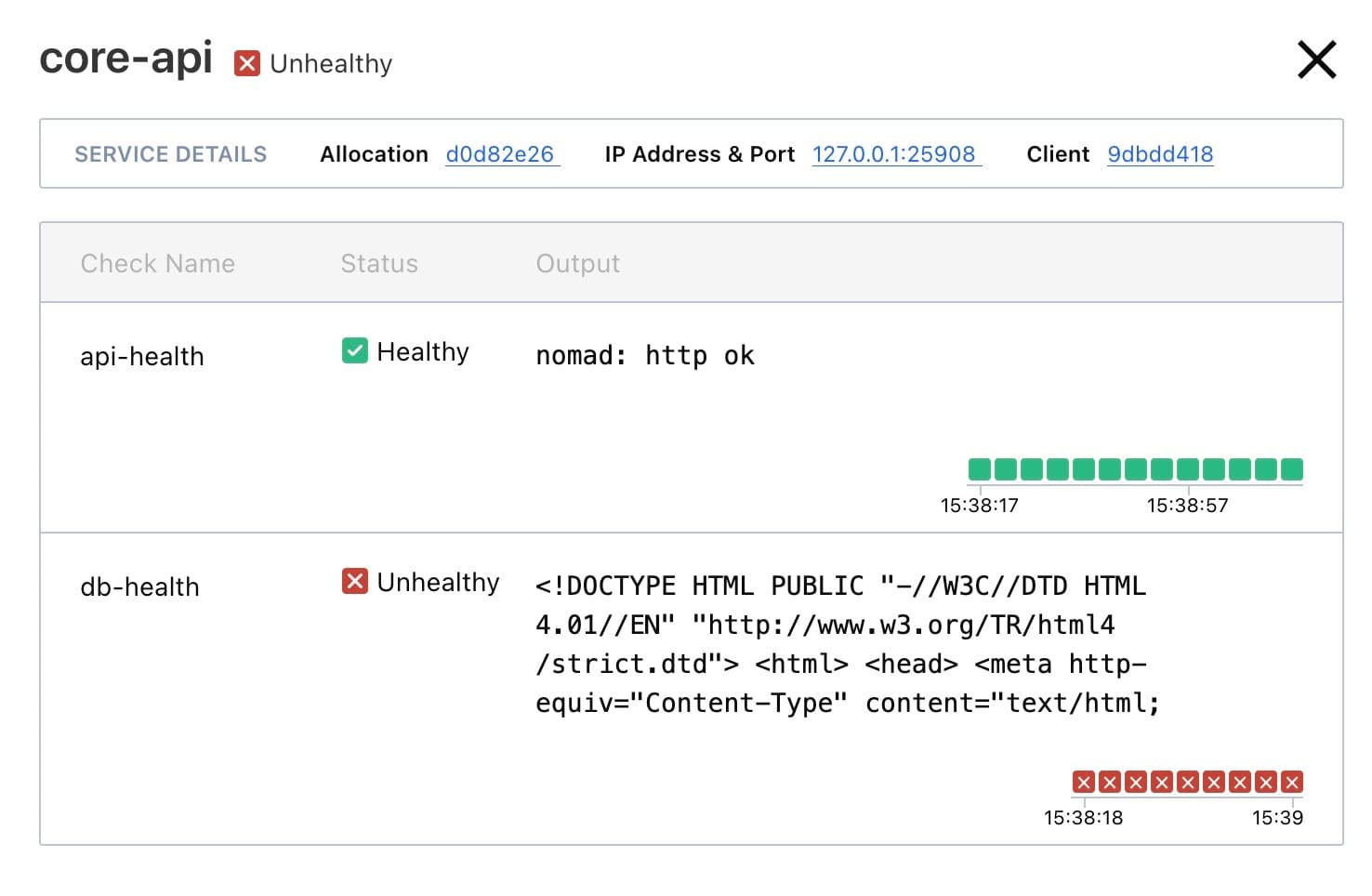Follow the Client link 9dbdd418
The image size is (1372, 896).
(x=1159, y=153)
